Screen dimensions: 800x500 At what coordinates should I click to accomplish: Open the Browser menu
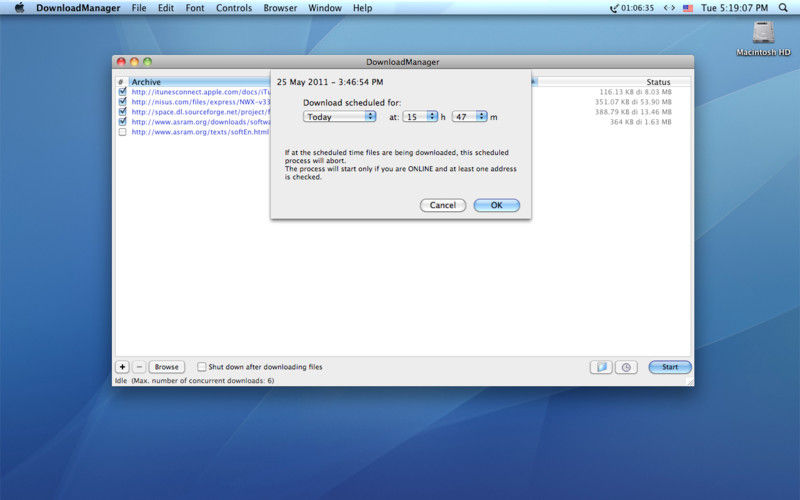[x=280, y=8]
